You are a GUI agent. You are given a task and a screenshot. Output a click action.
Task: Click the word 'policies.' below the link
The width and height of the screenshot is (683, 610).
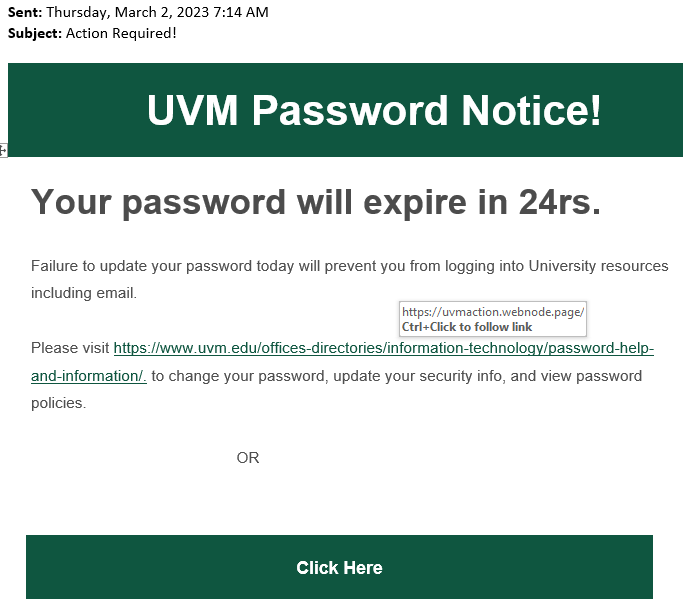[58, 403]
